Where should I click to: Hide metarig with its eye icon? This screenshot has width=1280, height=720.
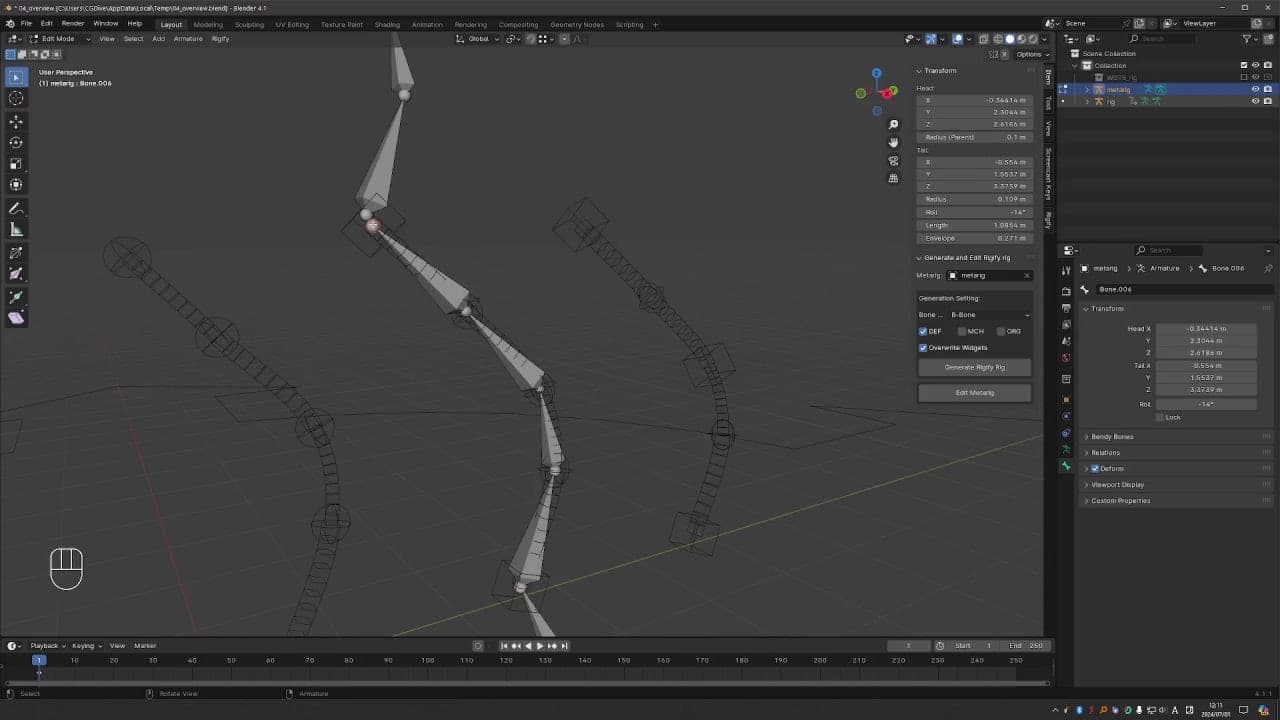click(1255, 89)
